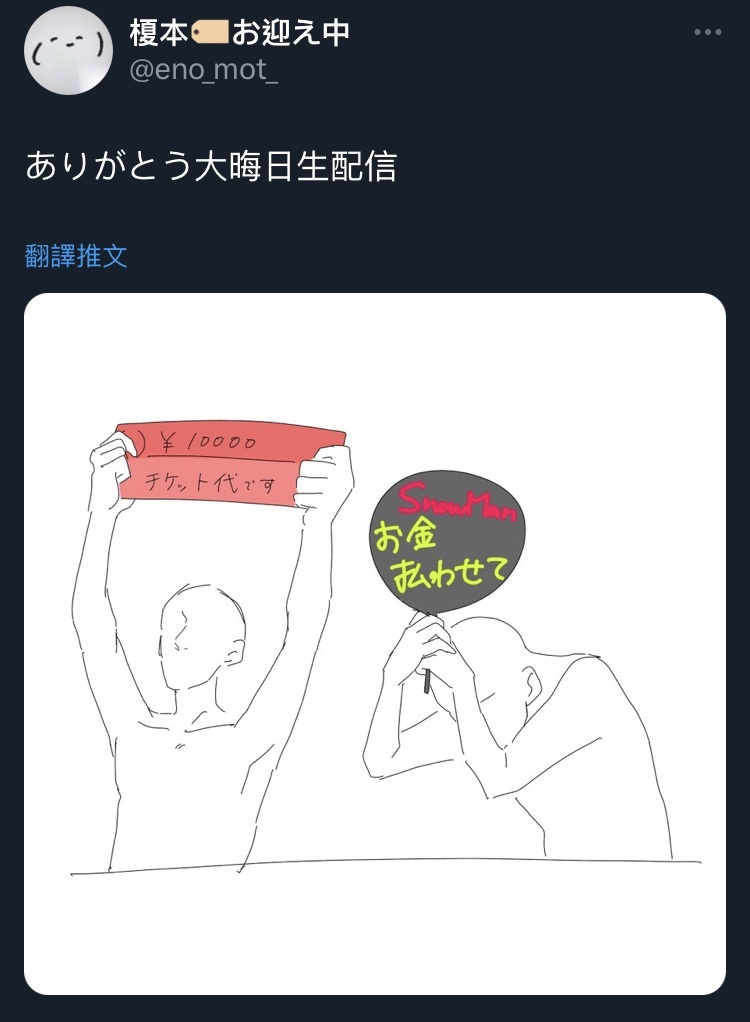Open the round profile avatar
Image resolution: width=750 pixels, height=1022 pixels.
[x=68, y=51]
